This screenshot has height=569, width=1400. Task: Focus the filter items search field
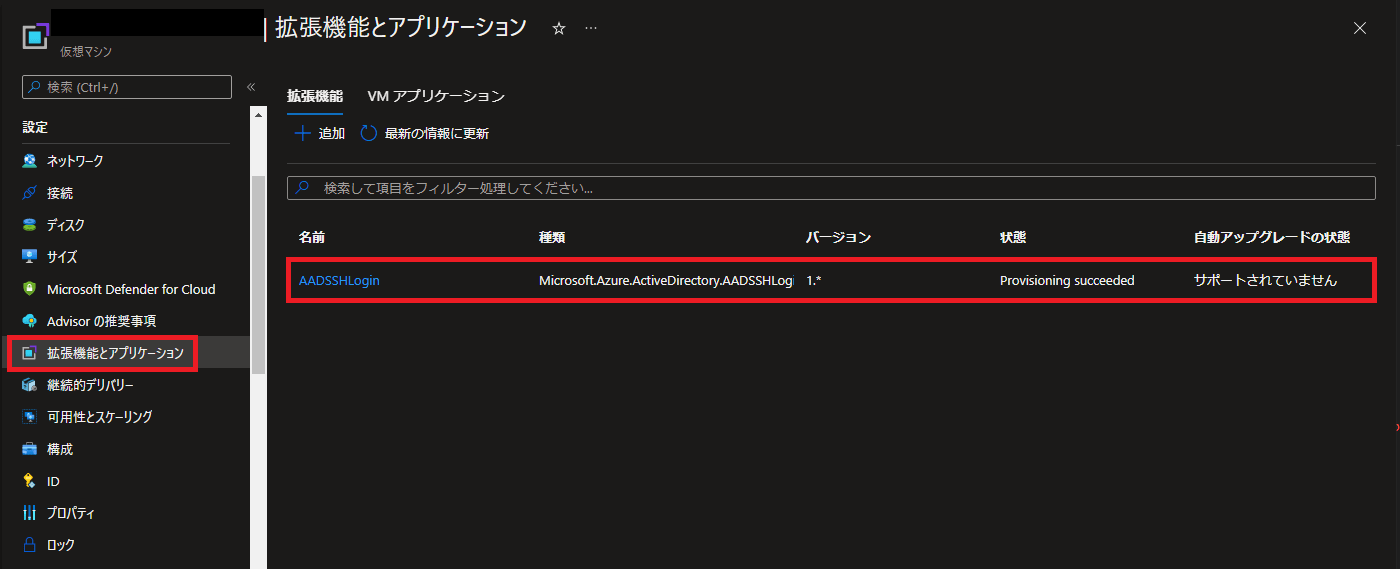(831, 188)
